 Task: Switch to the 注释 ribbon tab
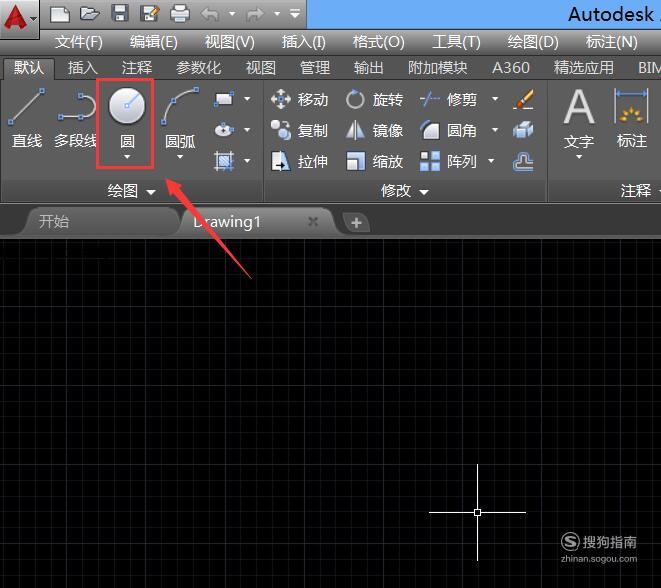coord(137,67)
